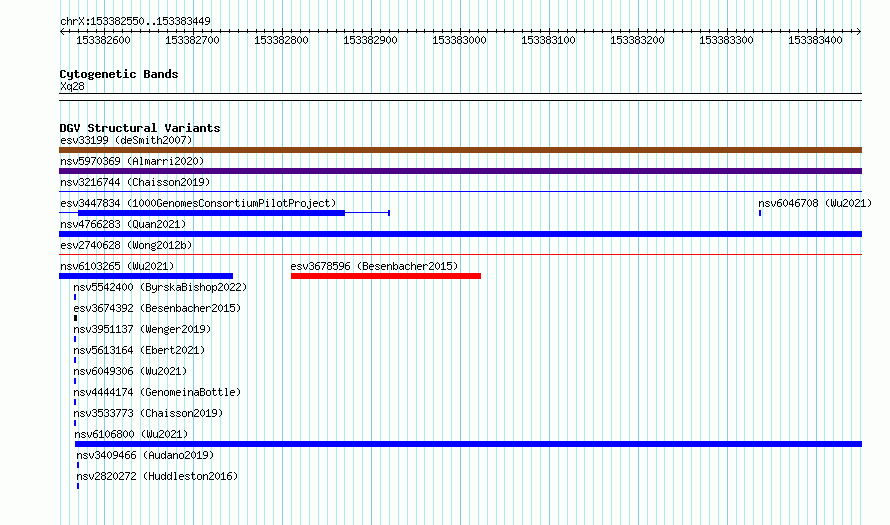Click ruler position 153383400
The width and height of the screenshot is (890, 525).
[816, 40]
